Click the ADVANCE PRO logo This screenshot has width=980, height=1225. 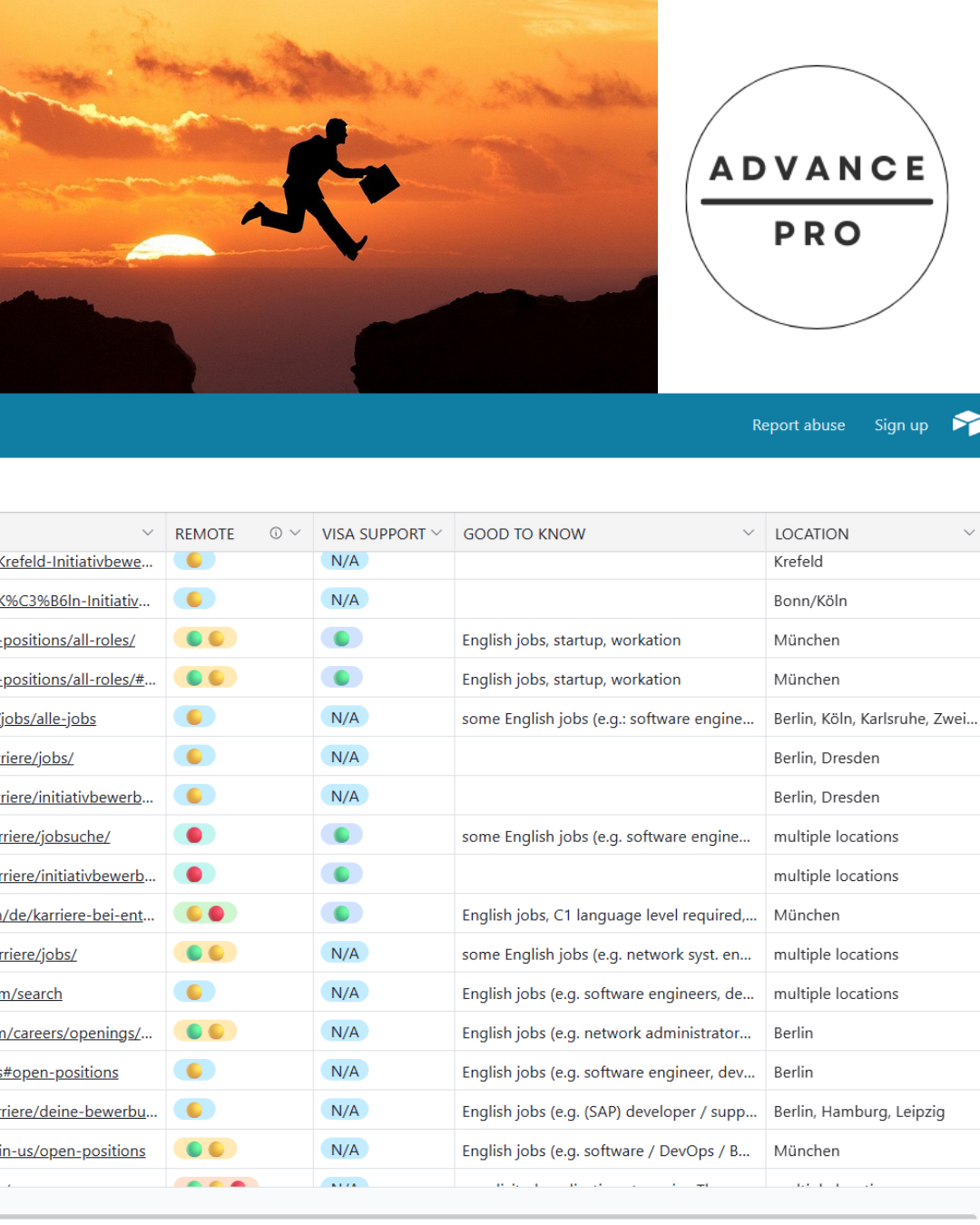click(x=817, y=197)
